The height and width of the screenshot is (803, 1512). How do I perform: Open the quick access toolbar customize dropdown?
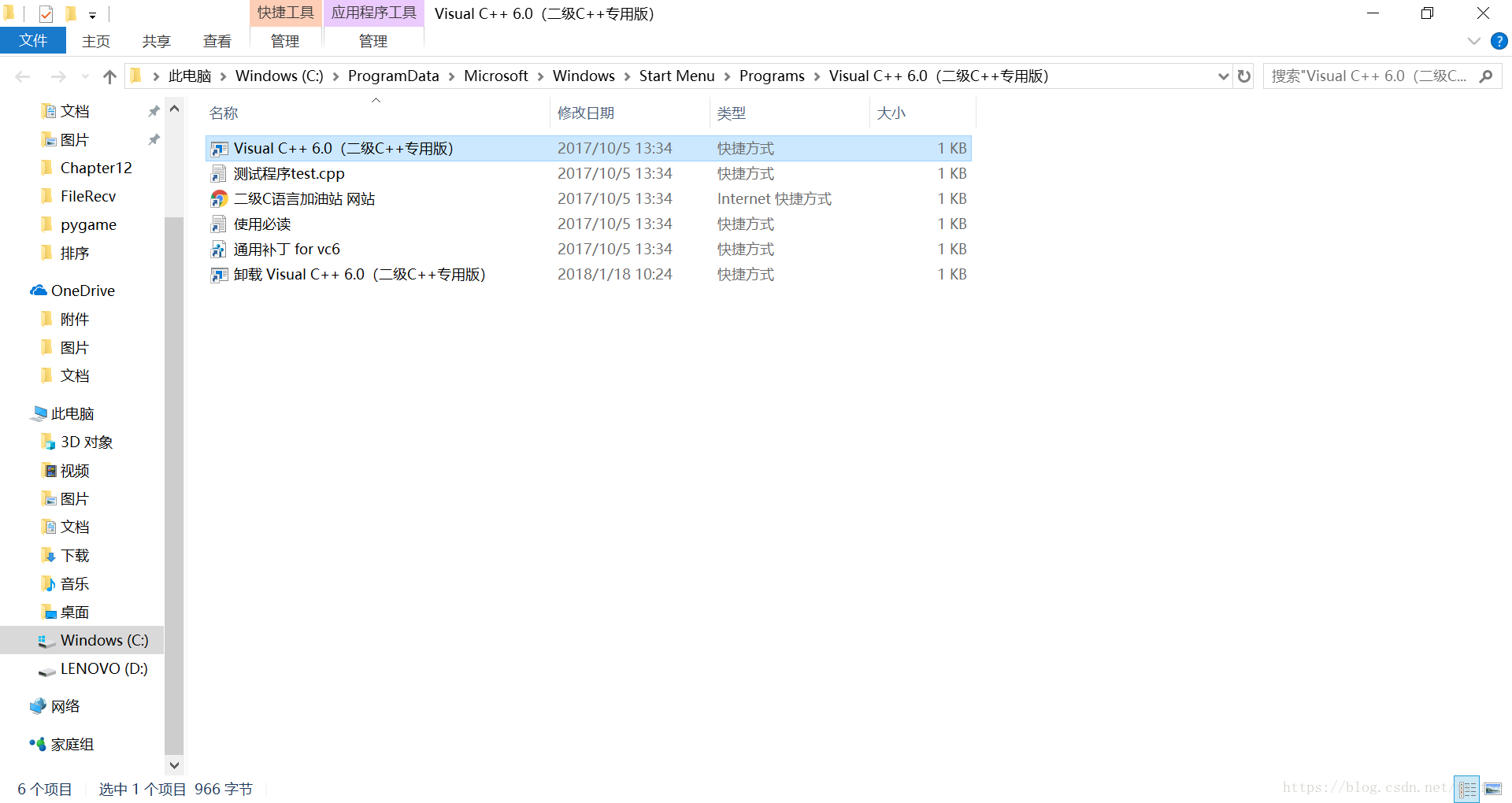[x=92, y=15]
